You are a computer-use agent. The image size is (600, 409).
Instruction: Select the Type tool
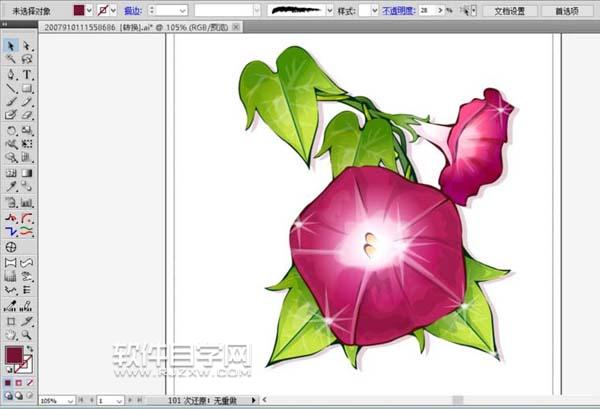[27, 74]
